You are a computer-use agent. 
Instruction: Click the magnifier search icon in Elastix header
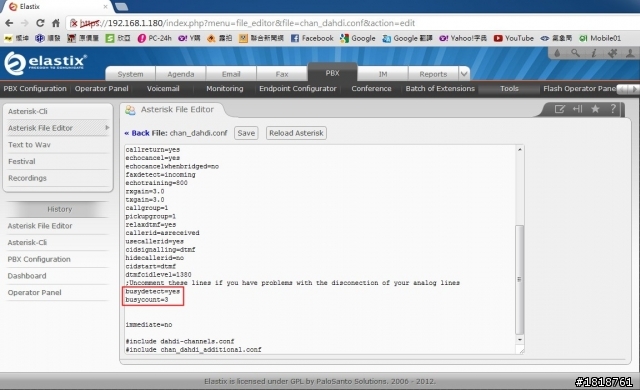(576, 53)
